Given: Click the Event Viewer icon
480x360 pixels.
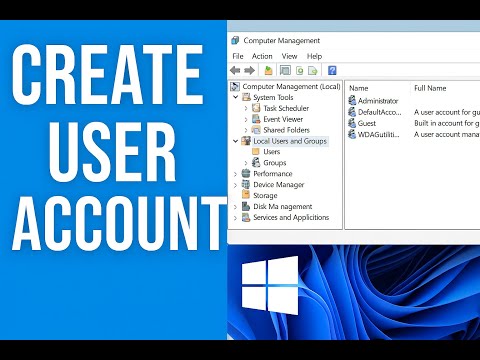Looking at the screenshot, I should point(256,119).
